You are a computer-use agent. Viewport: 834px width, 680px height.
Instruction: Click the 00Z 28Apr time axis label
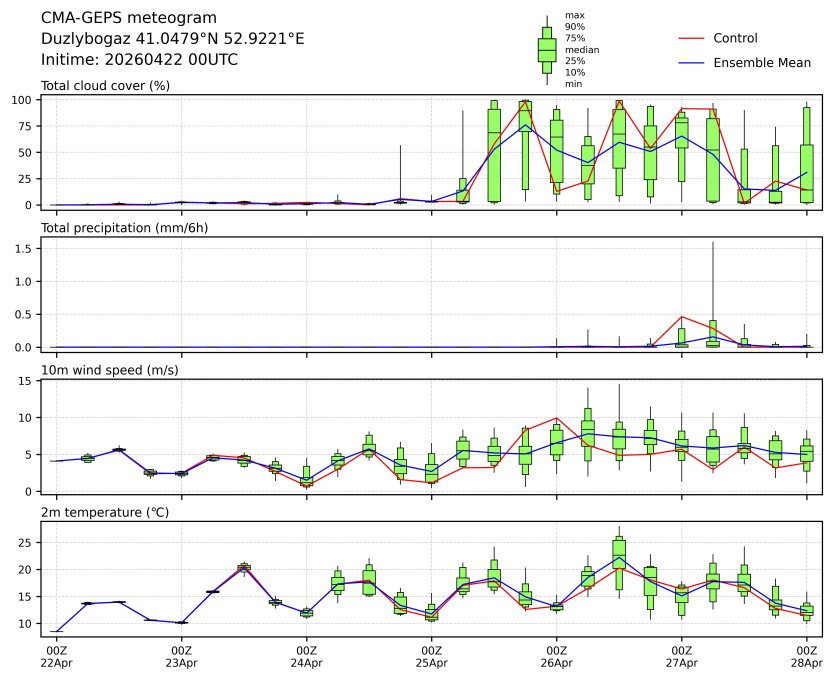tap(806, 657)
